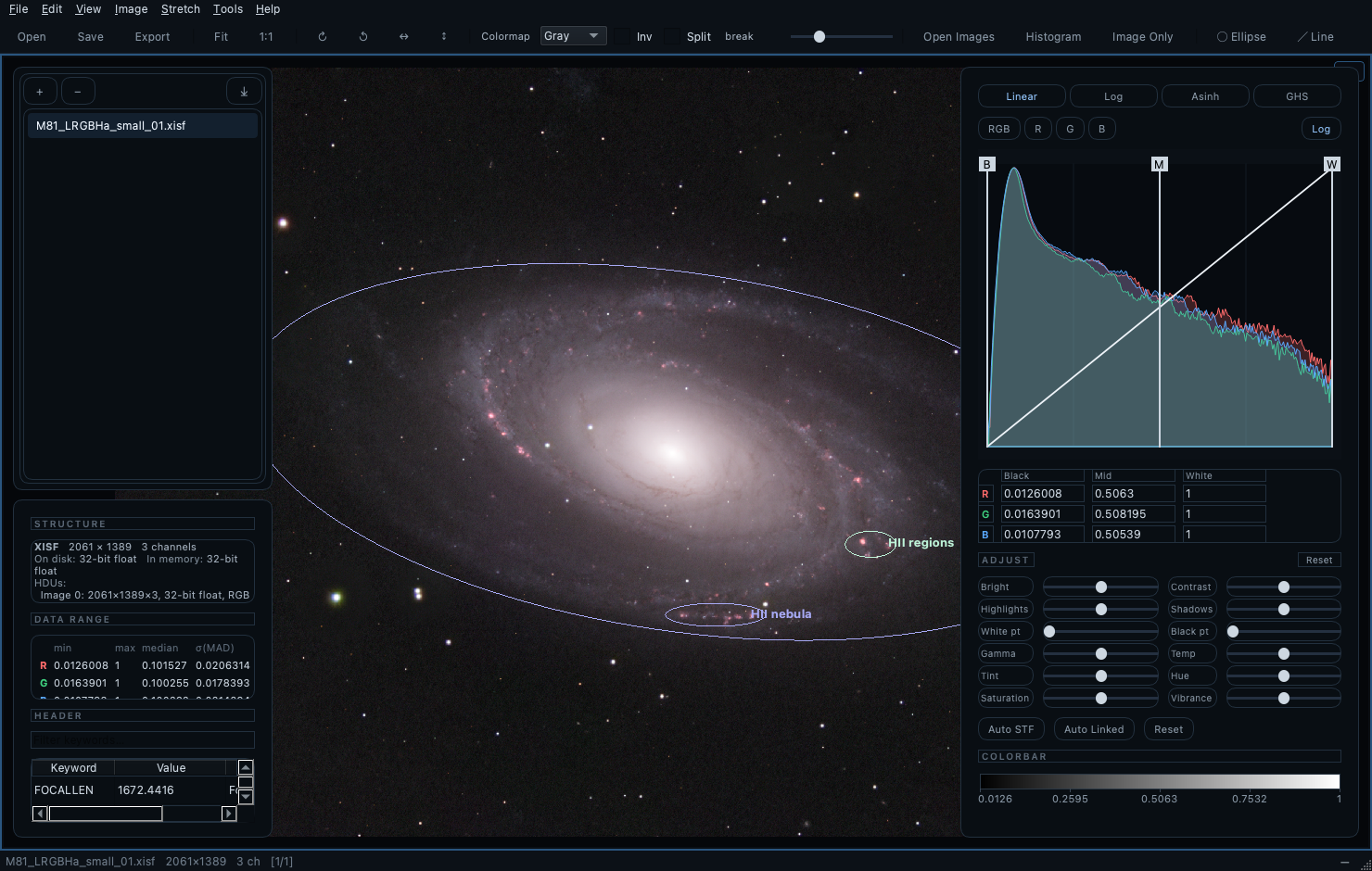Image resolution: width=1372 pixels, height=871 pixels.
Task: Select M81_LRGBHa_small_01.xisf in the file list
Action: coord(143,126)
